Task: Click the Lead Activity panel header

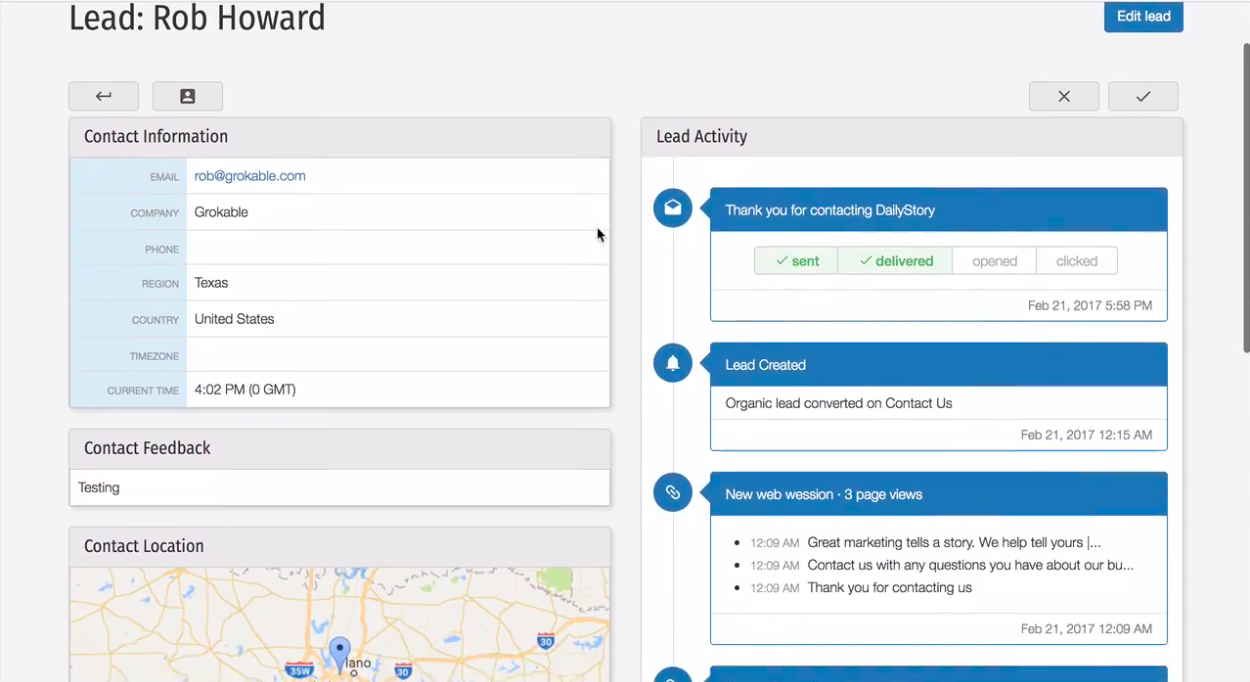Action: click(x=912, y=137)
